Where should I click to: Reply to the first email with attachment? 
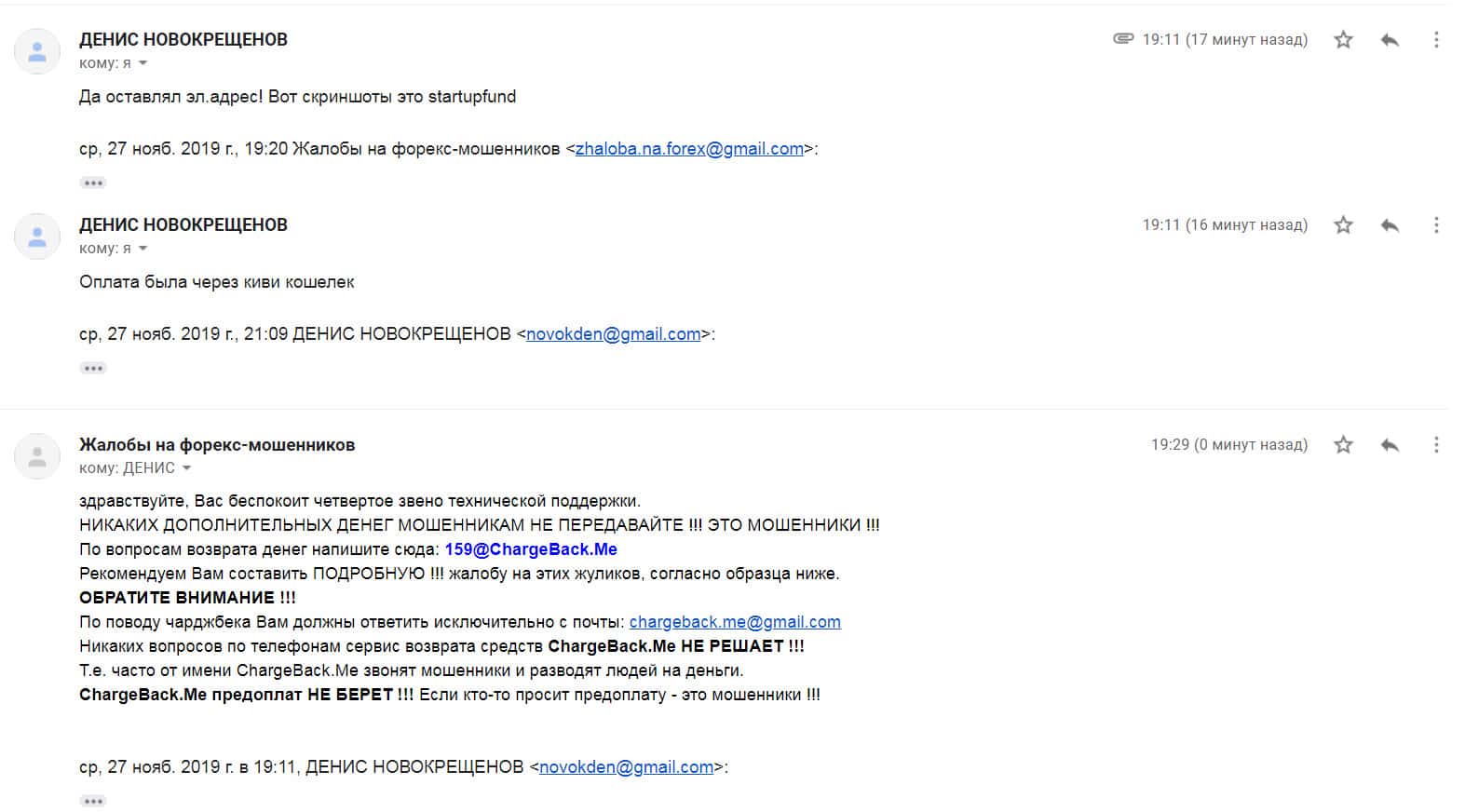1390,39
